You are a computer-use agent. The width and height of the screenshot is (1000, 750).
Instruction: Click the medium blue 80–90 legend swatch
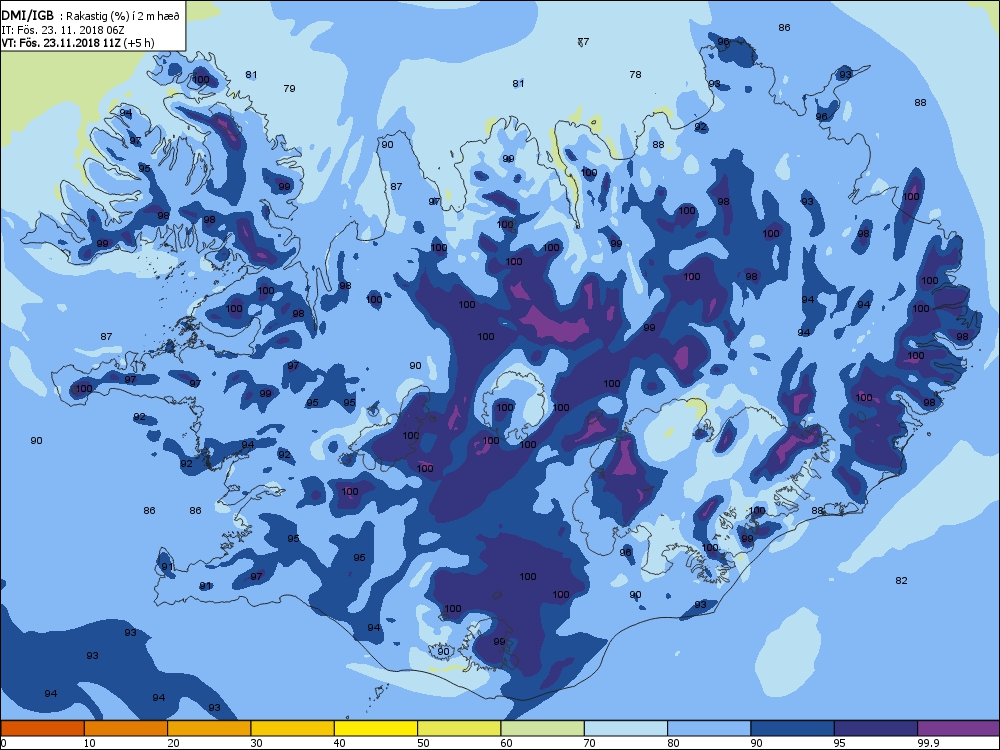coord(709,728)
